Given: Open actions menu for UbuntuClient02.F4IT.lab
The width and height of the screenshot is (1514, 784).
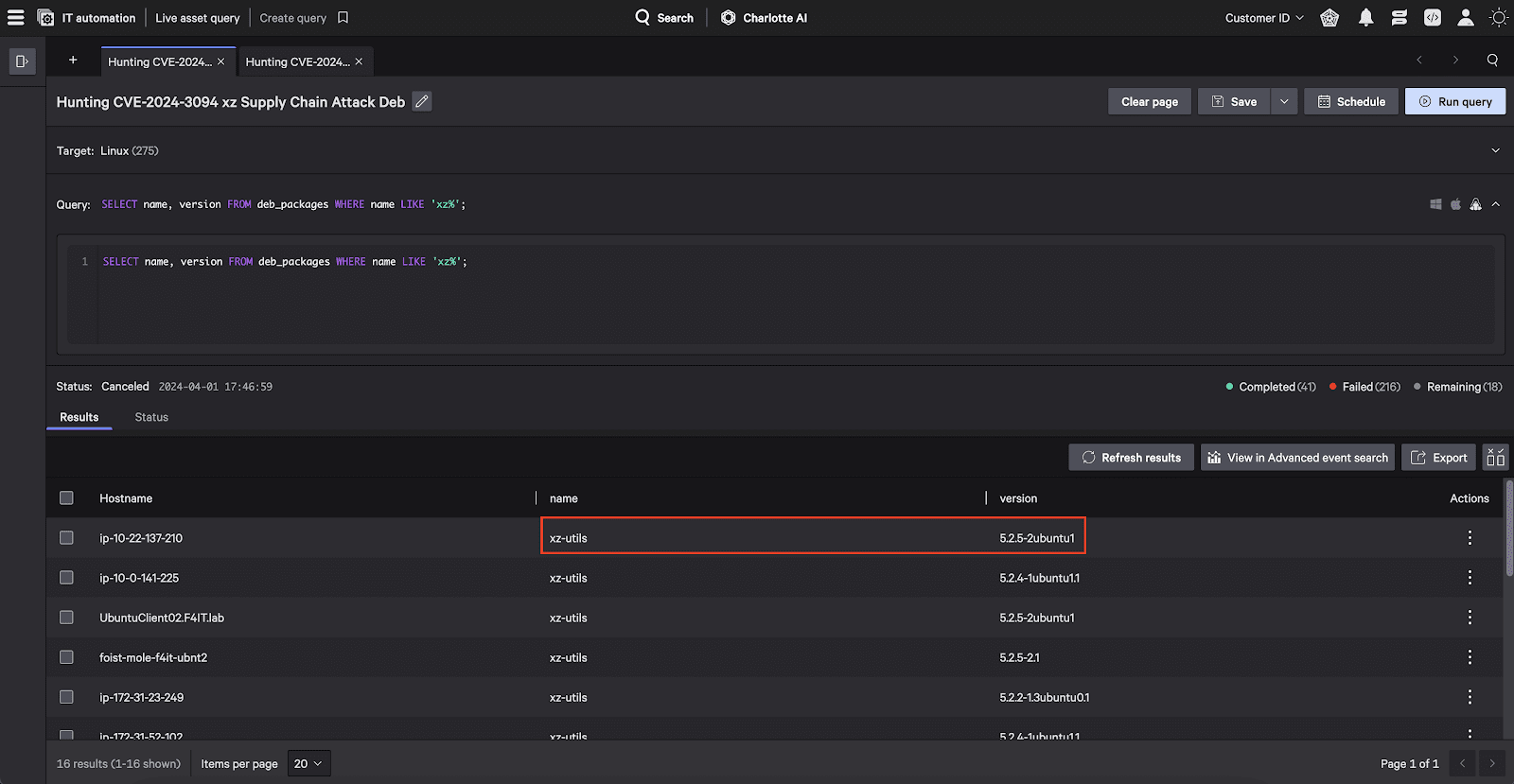Looking at the screenshot, I should [1470, 617].
